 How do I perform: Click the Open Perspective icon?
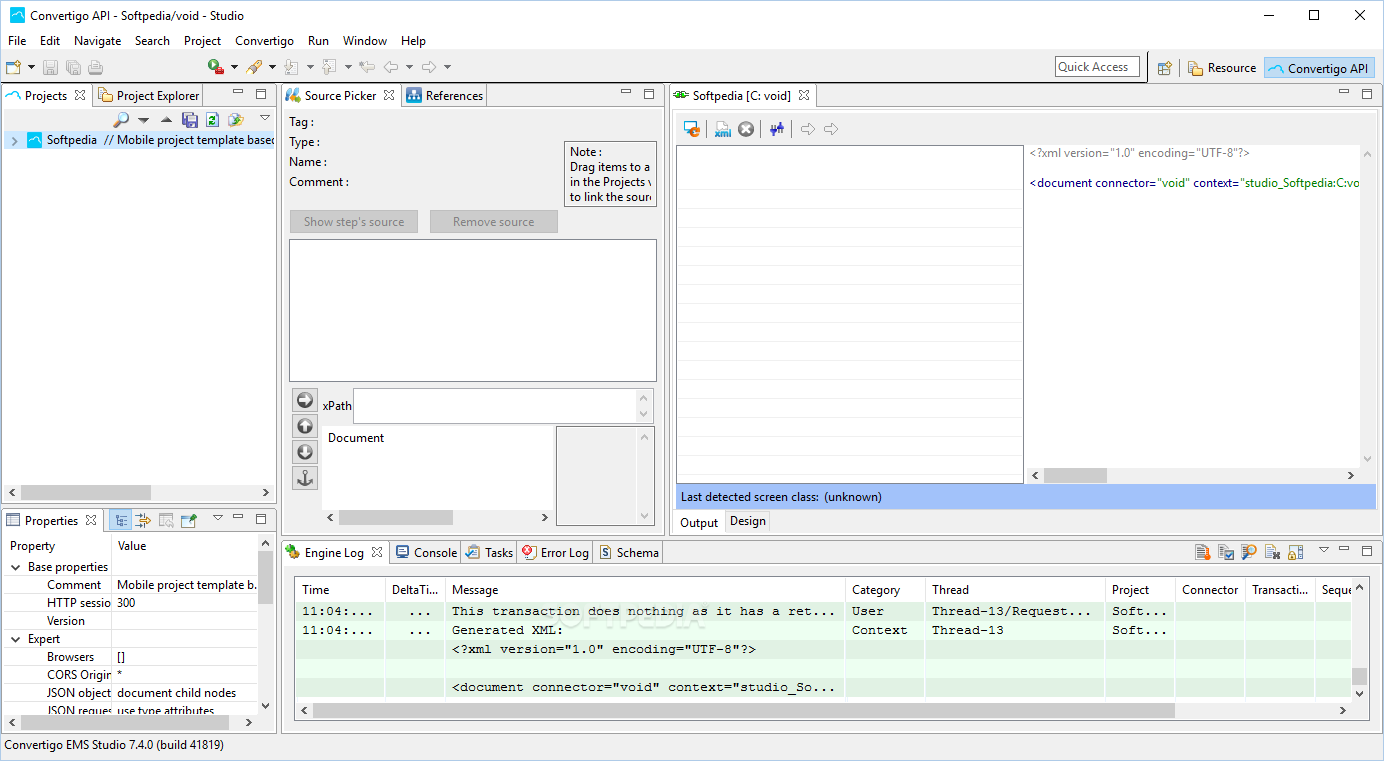(1165, 68)
